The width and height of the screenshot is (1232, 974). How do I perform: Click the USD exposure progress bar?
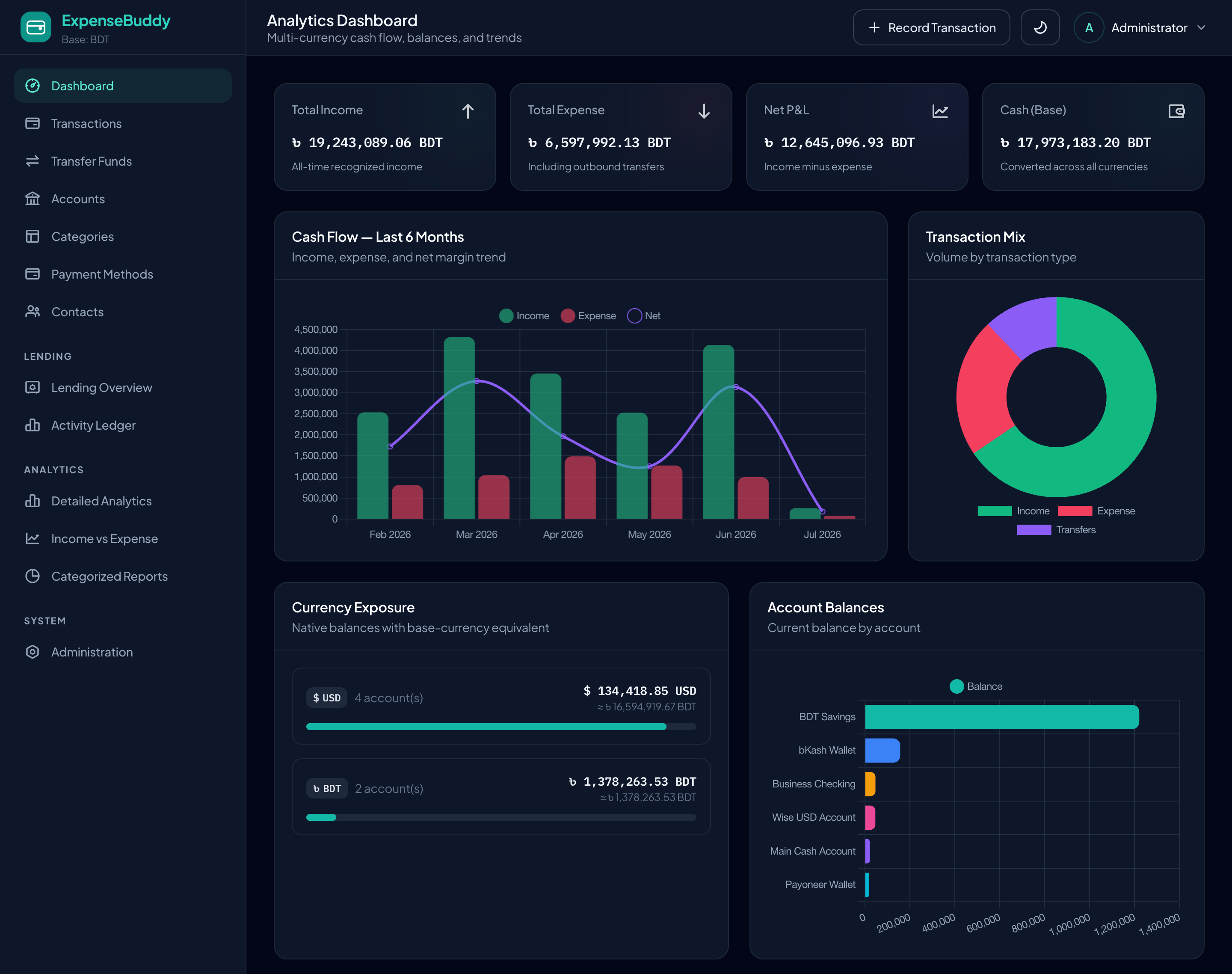click(x=501, y=727)
